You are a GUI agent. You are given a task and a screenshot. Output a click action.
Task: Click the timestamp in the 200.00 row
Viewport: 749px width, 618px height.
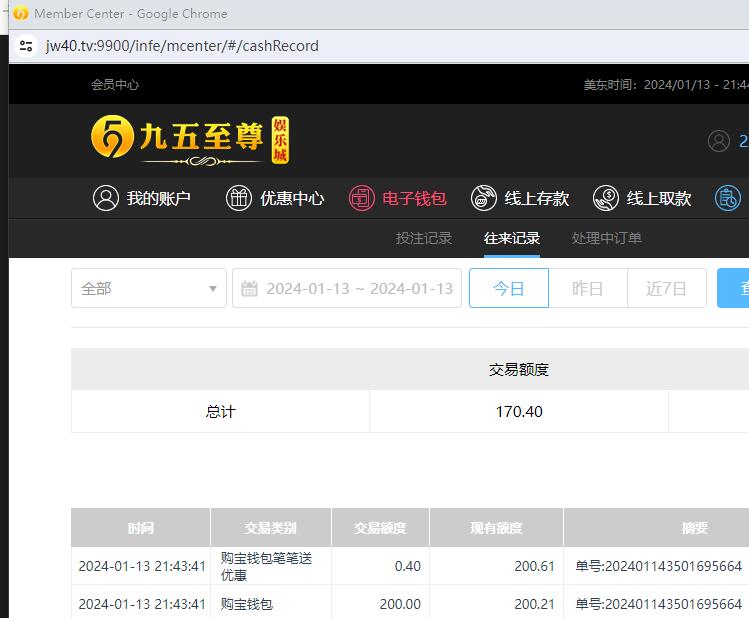pos(142,604)
